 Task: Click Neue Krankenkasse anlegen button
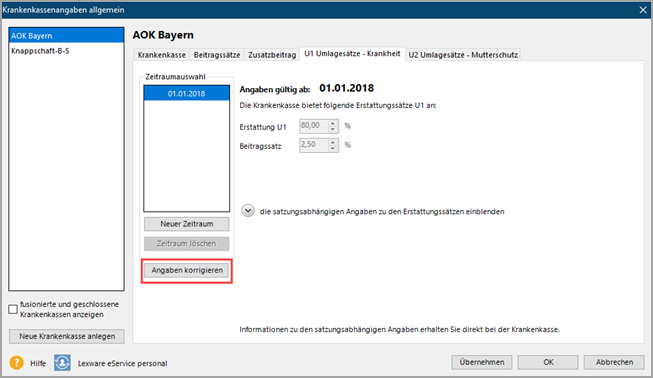coord(67,336)
